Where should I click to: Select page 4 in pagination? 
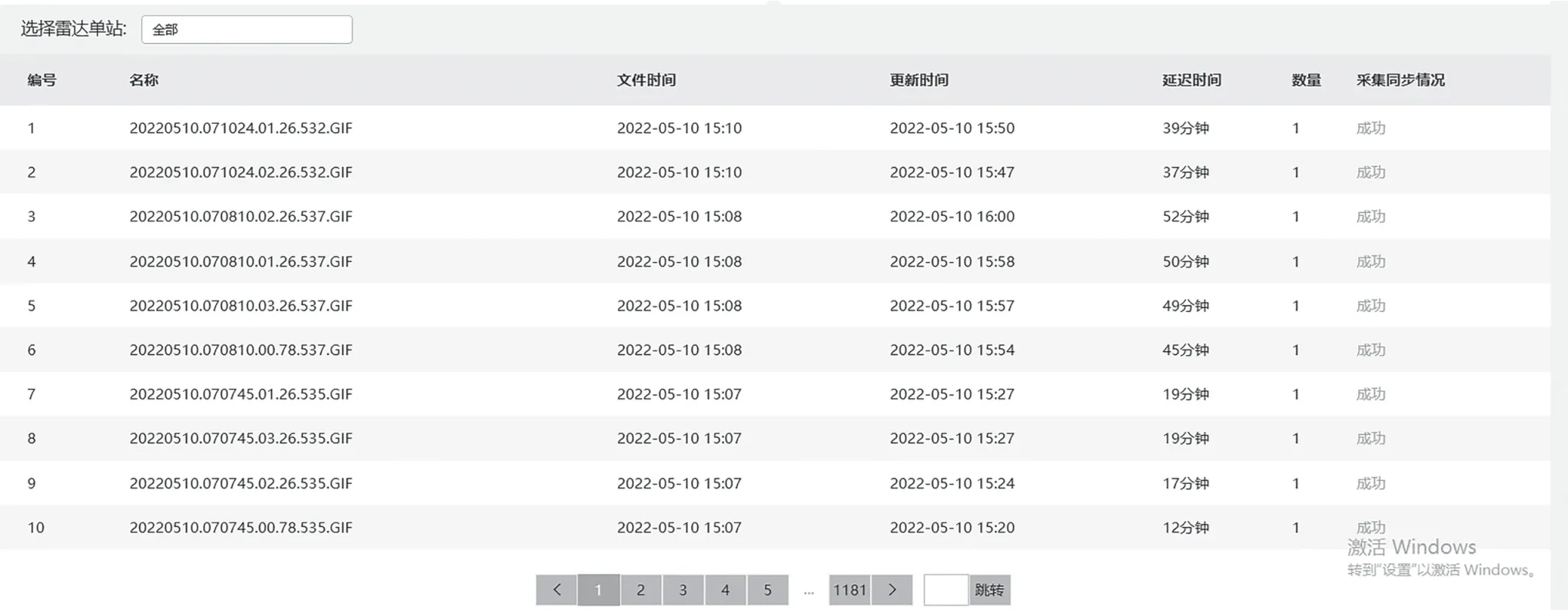[x=726, y=590]
